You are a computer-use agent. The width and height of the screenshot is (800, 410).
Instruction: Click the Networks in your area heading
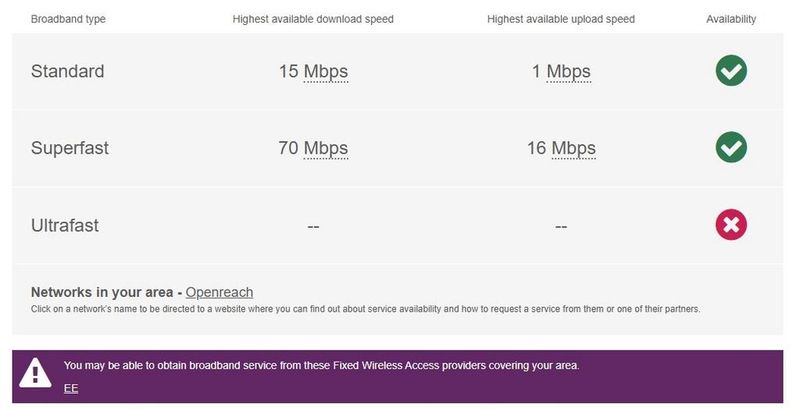pyautogui.click(x=102, y=292)
